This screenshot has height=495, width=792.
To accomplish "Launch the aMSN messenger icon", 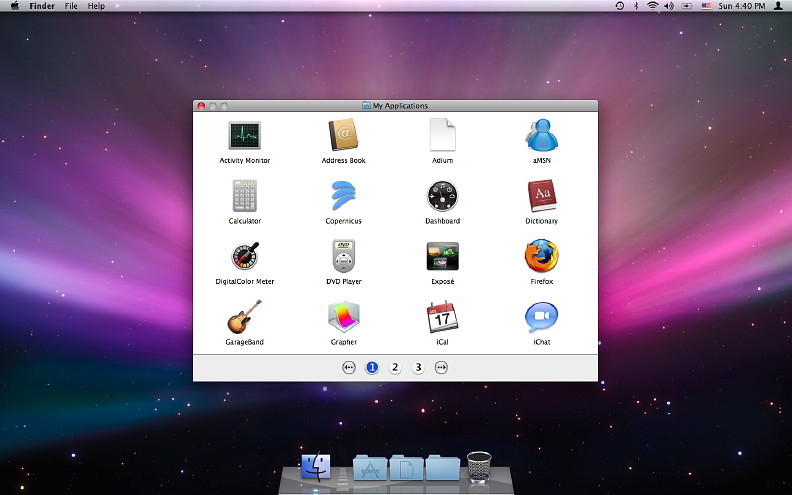I will point(541,135).
